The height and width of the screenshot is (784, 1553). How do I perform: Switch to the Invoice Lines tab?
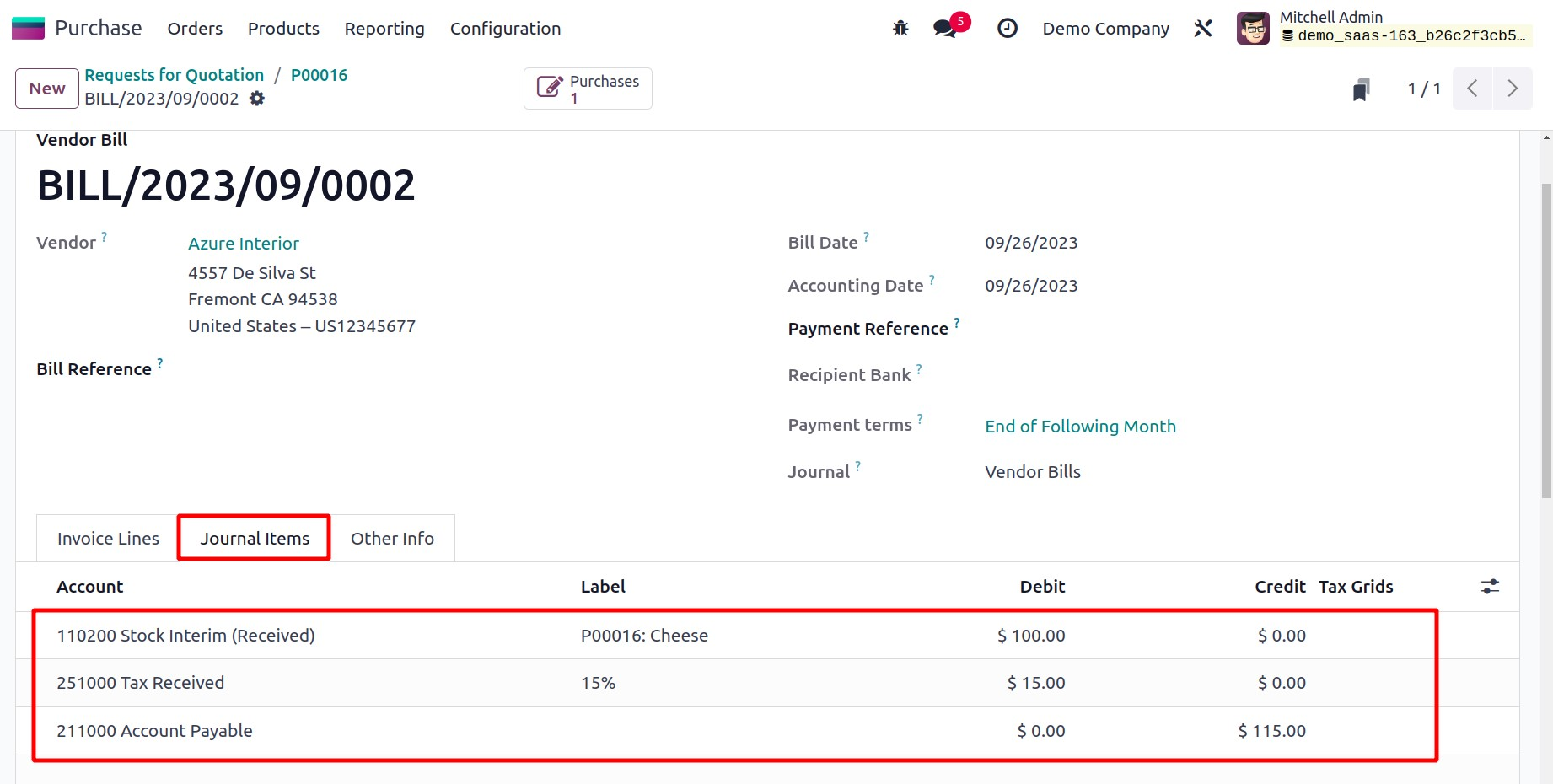click(x=108, y=539)
